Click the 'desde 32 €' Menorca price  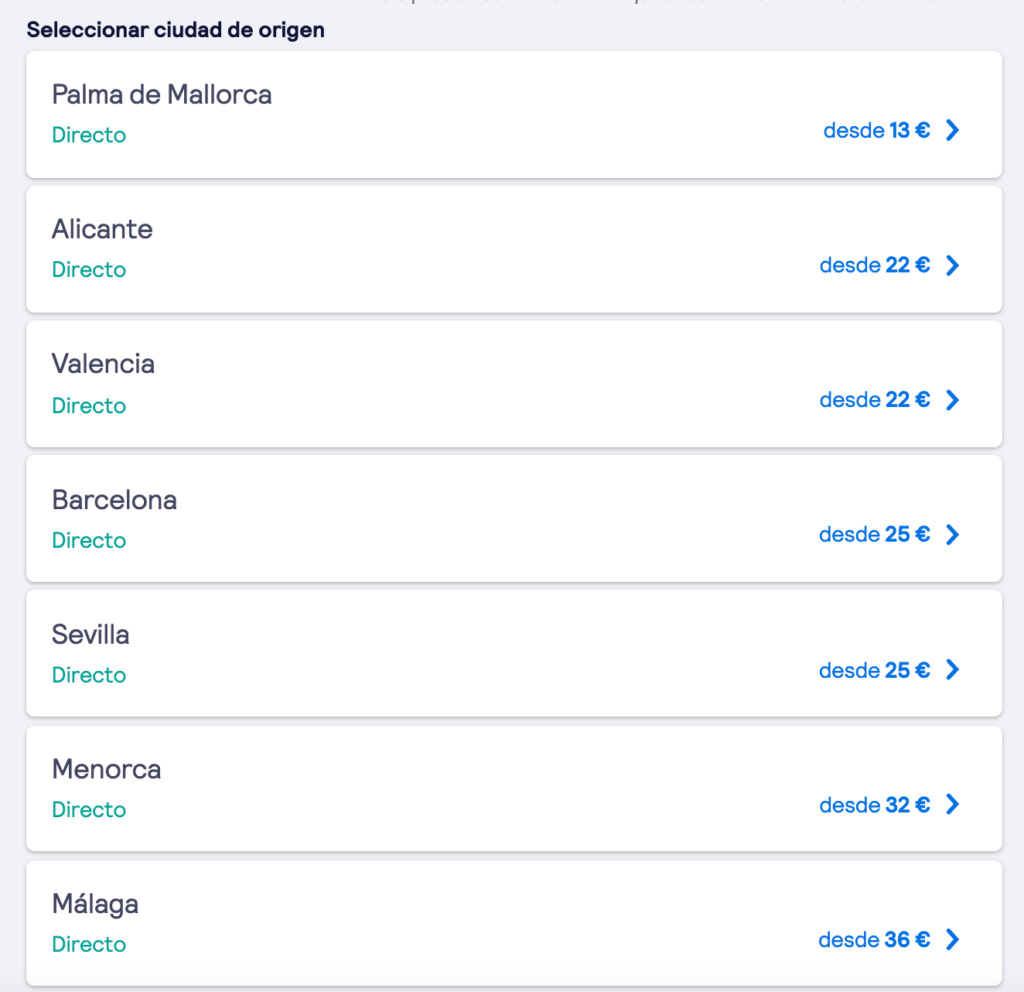874,805
